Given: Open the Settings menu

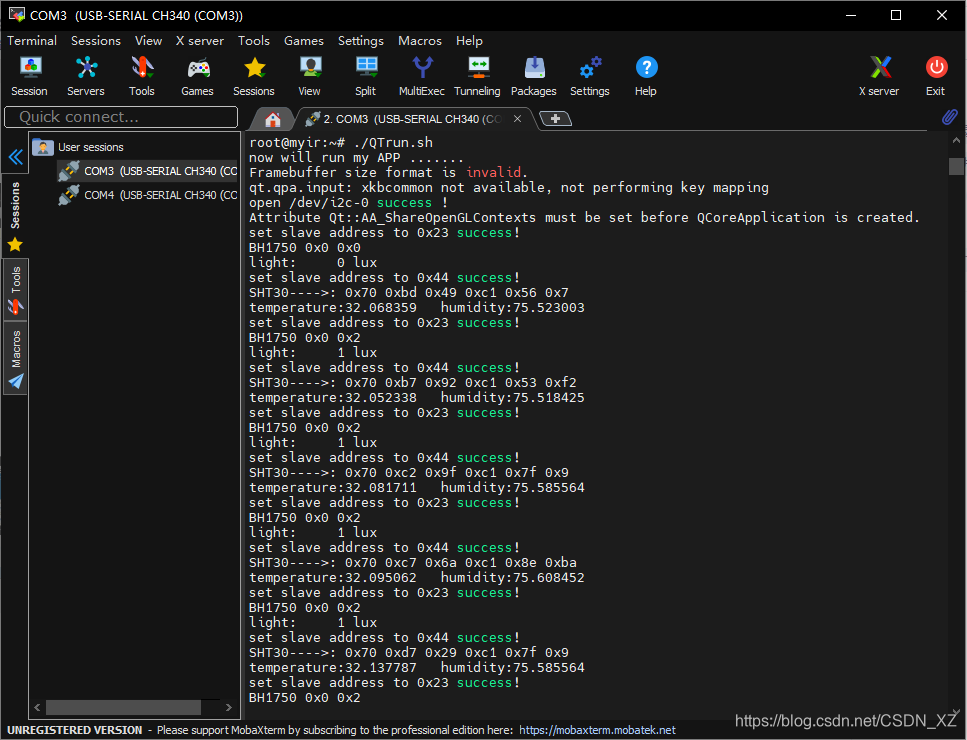Looking at the screenshot, I should click(361, 41).
